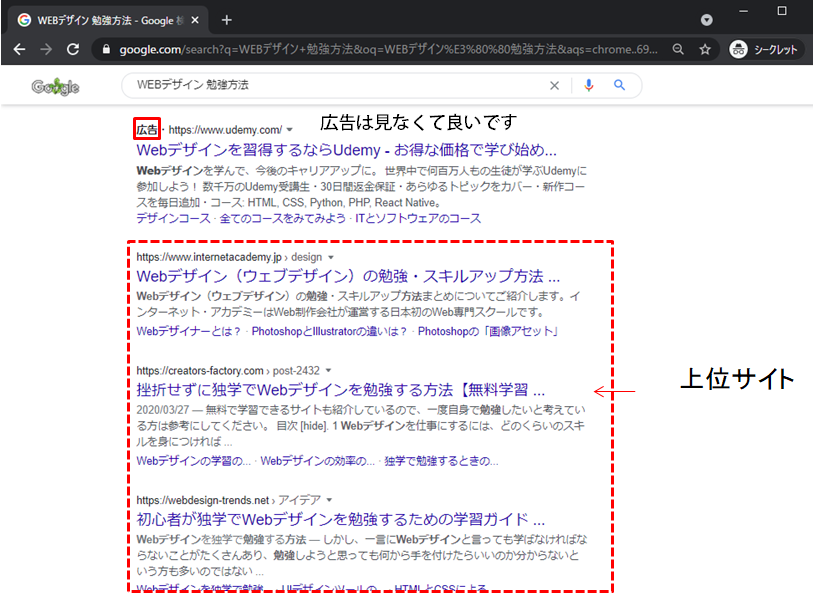814x596 pixels.
Task: Expand the arrow next to creators-factory.com URL
Action: tap(328, 371)
